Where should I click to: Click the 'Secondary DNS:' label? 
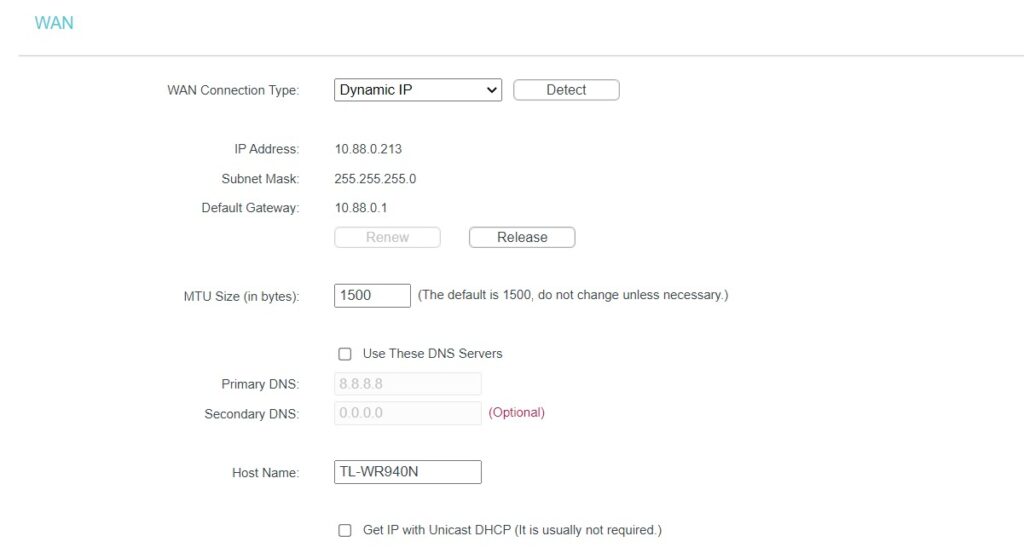(x=251, y=414)
